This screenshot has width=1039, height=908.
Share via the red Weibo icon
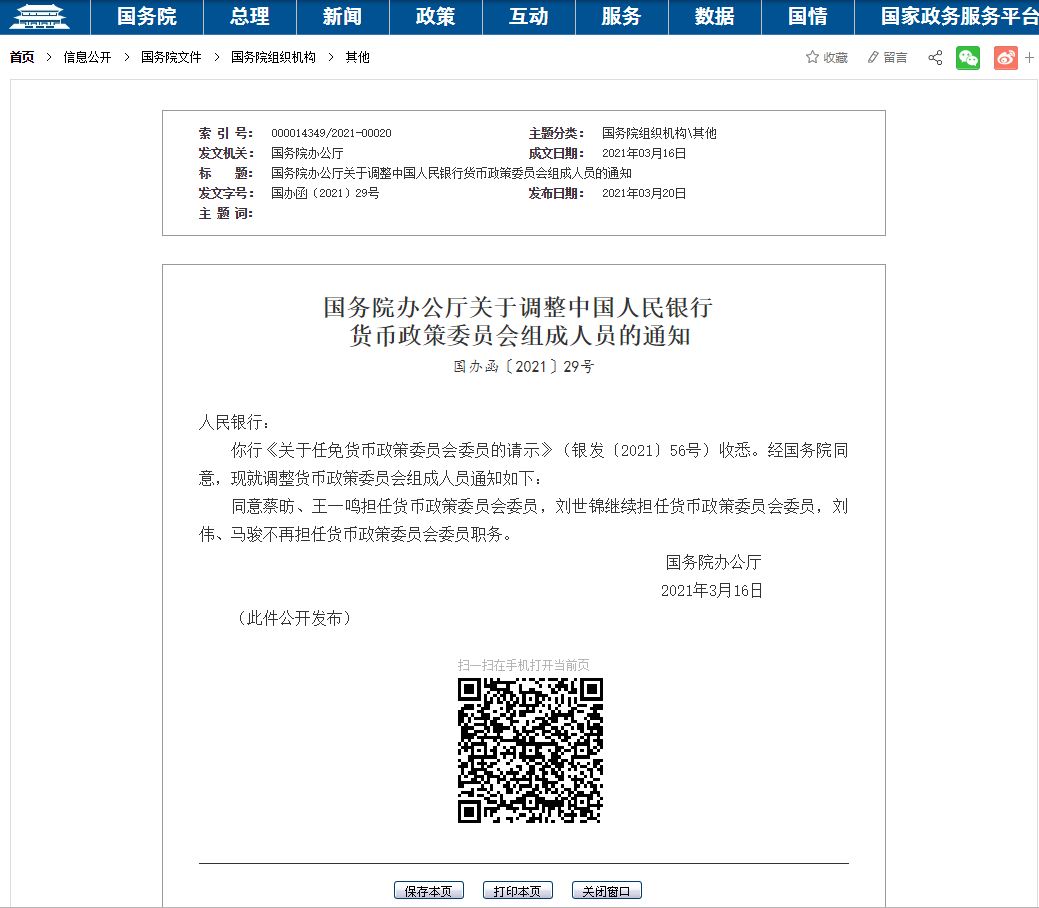(1005, 58)
